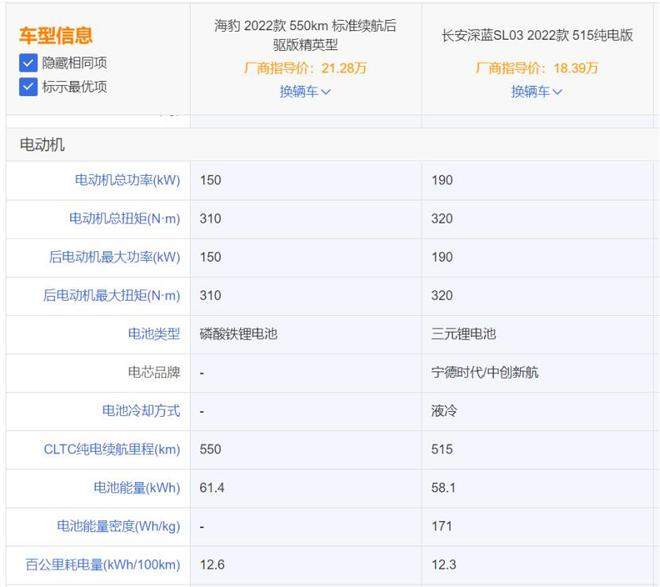Select 320 in 后电动机最大扭矩 row
Image resolution: width=660 pixels, height=587 pixels.
(442, 296)
